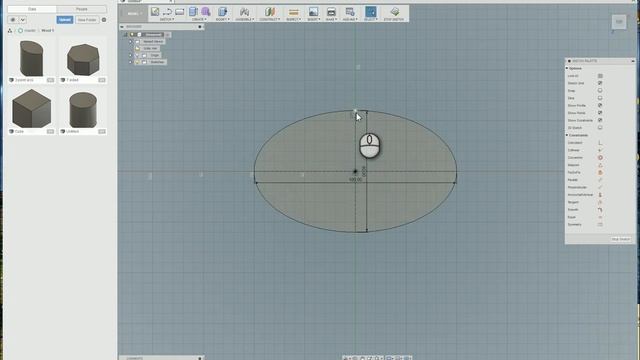Click the Create Sketch icon in toolbar
The image size is (640, 360).
click(155, 12)
